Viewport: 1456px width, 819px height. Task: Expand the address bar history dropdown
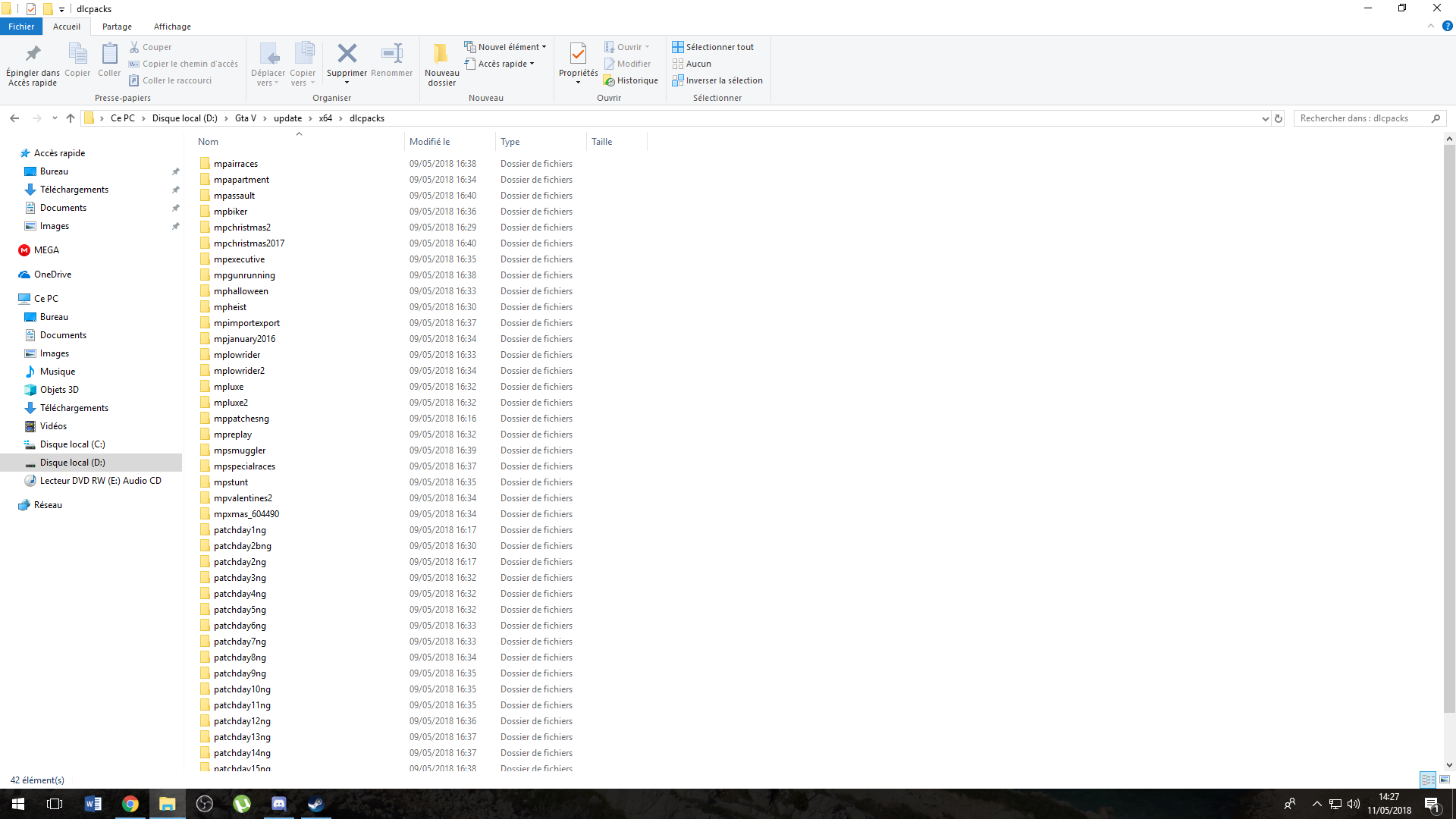point(1265,118)
